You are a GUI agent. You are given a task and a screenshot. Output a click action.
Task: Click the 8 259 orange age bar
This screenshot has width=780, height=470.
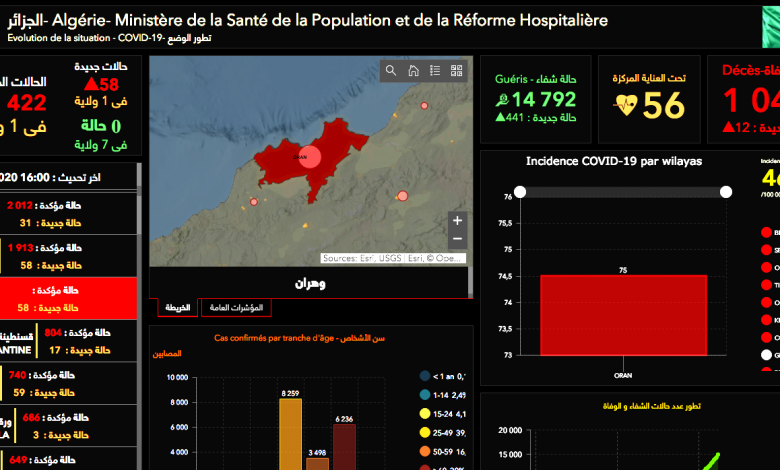291,434
